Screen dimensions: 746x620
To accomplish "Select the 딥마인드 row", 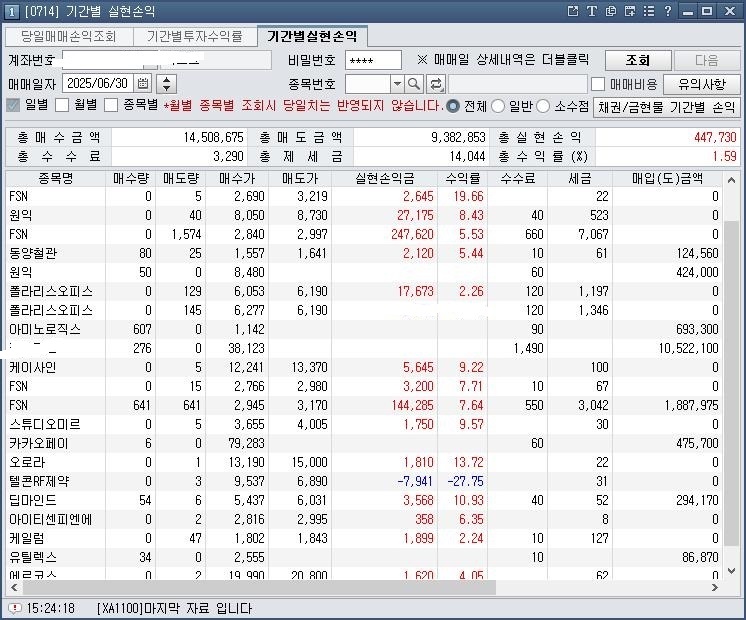I will tap(364, 501).
